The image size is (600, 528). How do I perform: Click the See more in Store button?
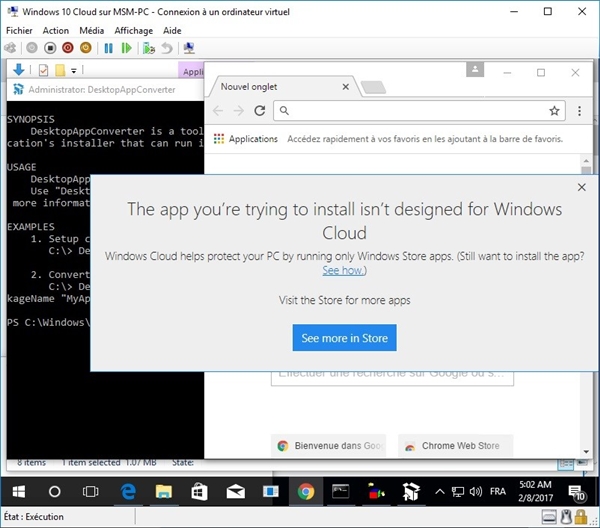click(344, 338)
